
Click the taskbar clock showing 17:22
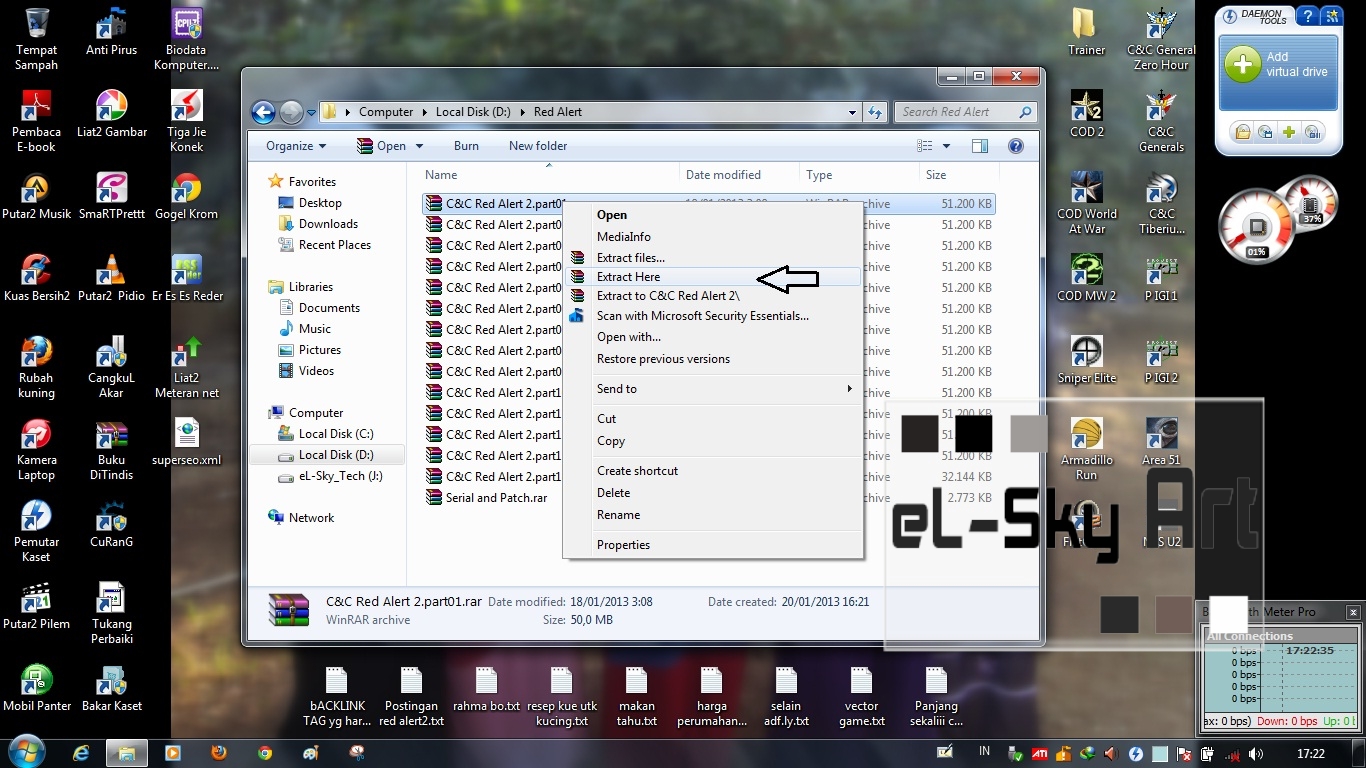tap(1310, 754)
